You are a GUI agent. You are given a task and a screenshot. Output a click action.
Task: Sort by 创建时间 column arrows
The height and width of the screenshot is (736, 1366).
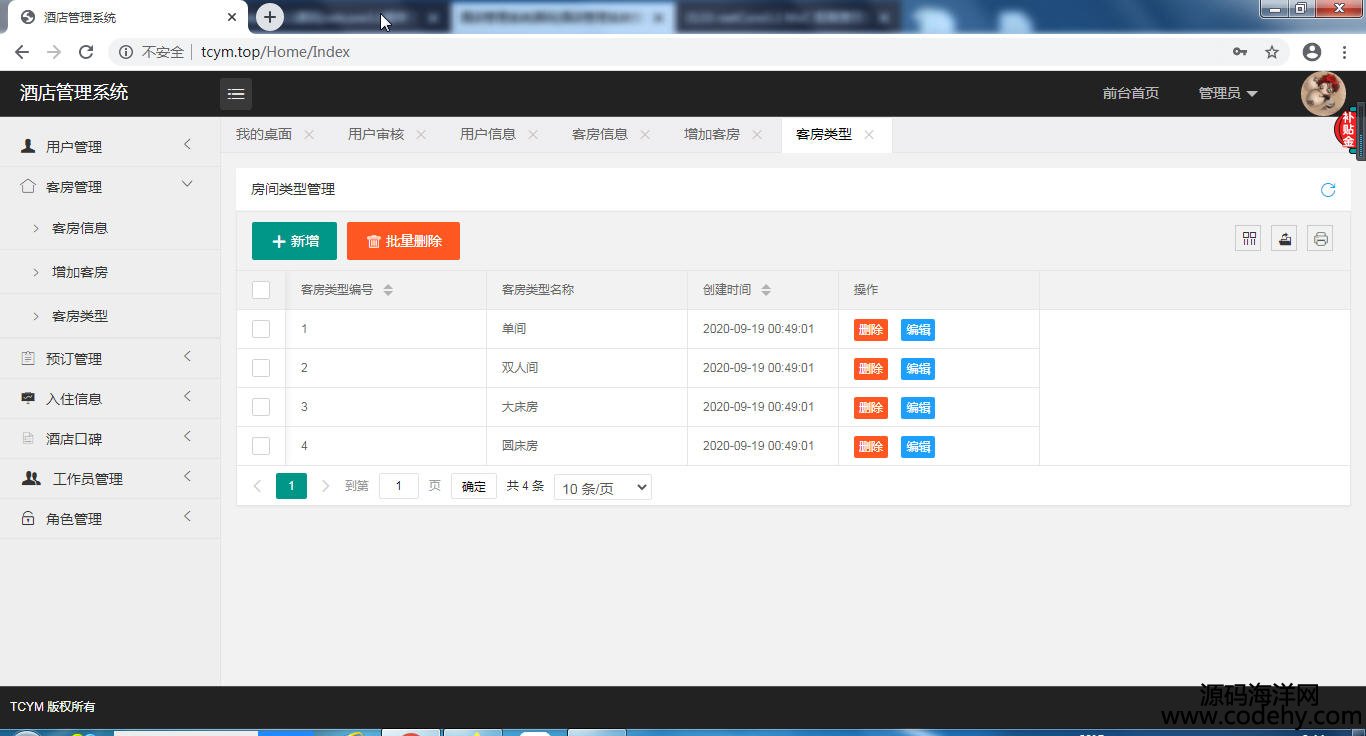(766, 290)
